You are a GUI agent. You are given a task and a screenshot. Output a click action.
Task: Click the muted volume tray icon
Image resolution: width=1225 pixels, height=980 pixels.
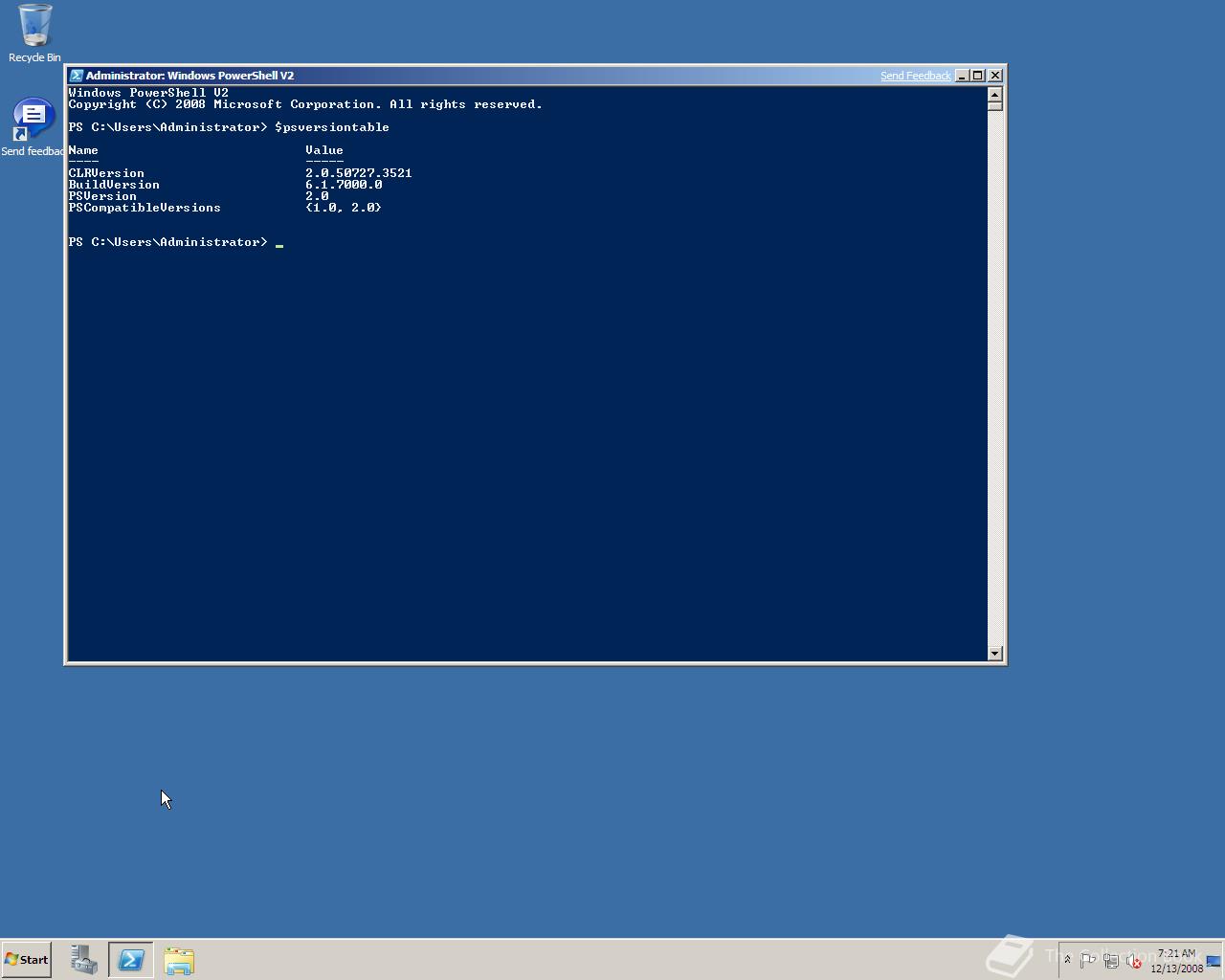tap(1134, 960)
